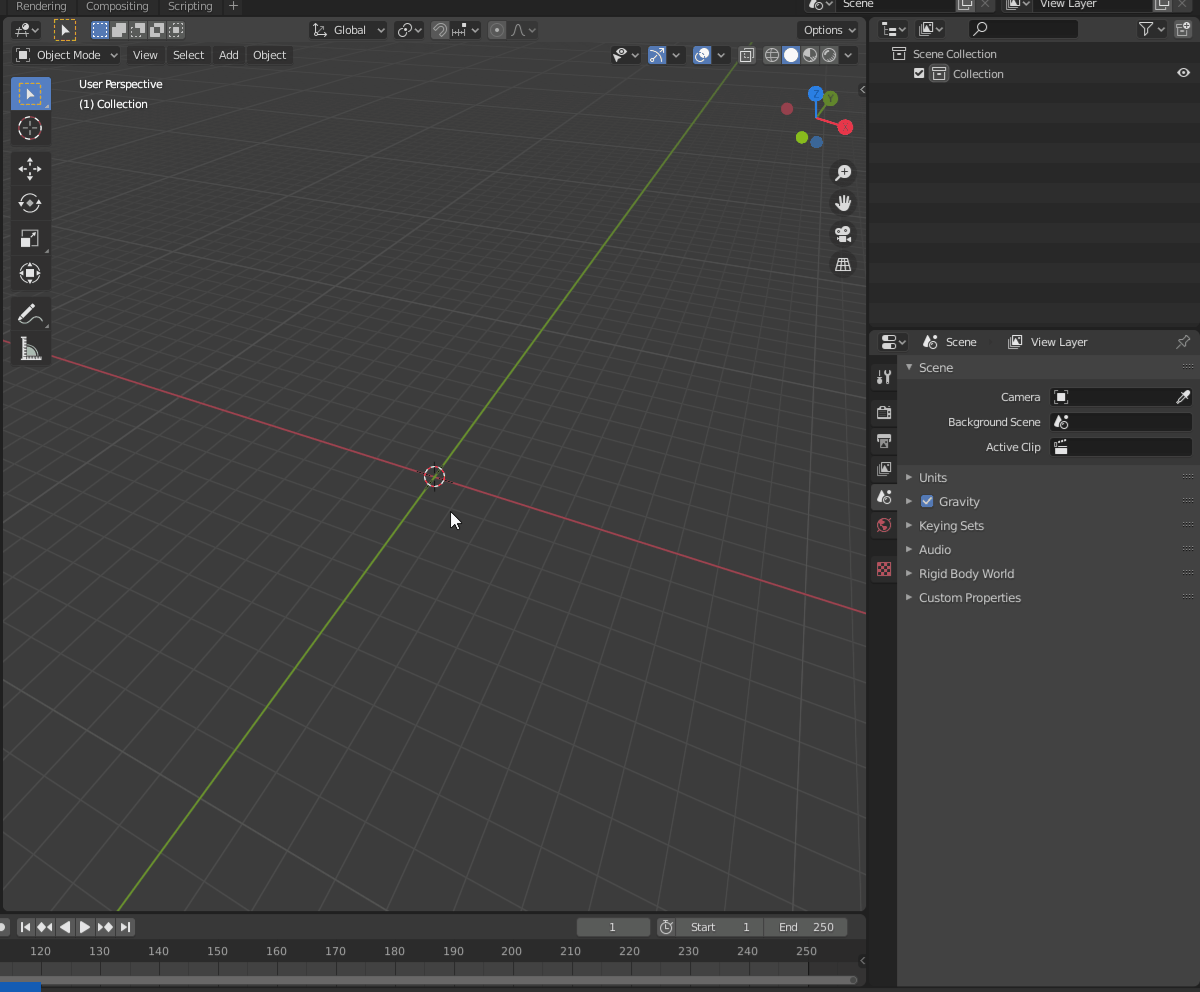1200x992 pixels.
Task: Activate the Transform tool
Action: click(30, 273)
